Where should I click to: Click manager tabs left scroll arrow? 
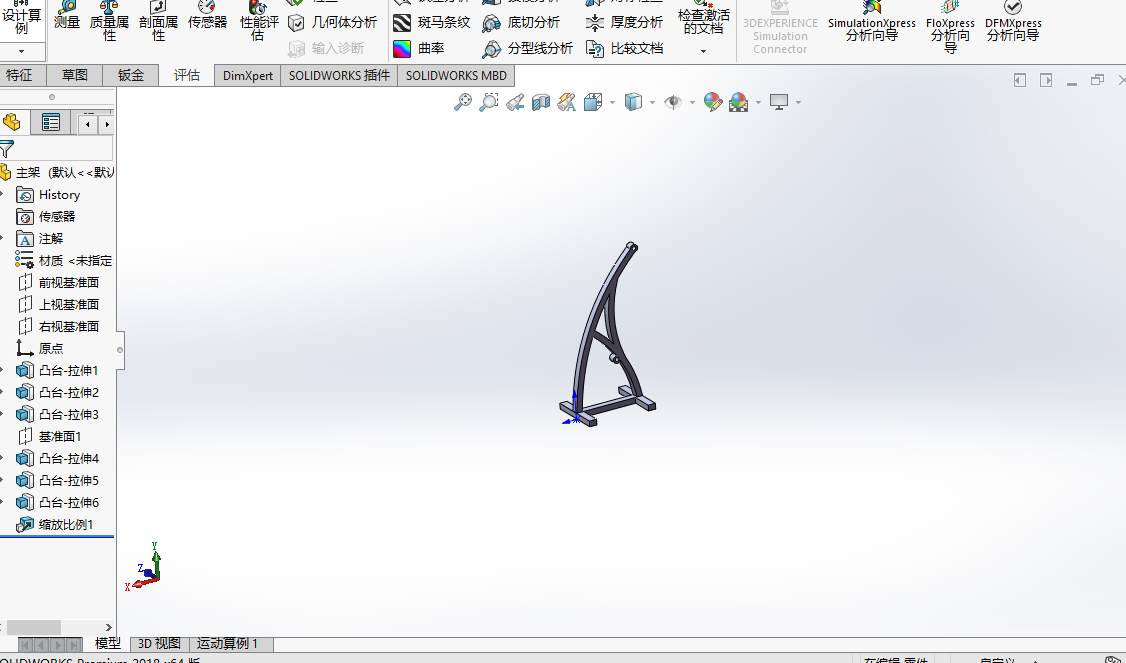point(88,124)
